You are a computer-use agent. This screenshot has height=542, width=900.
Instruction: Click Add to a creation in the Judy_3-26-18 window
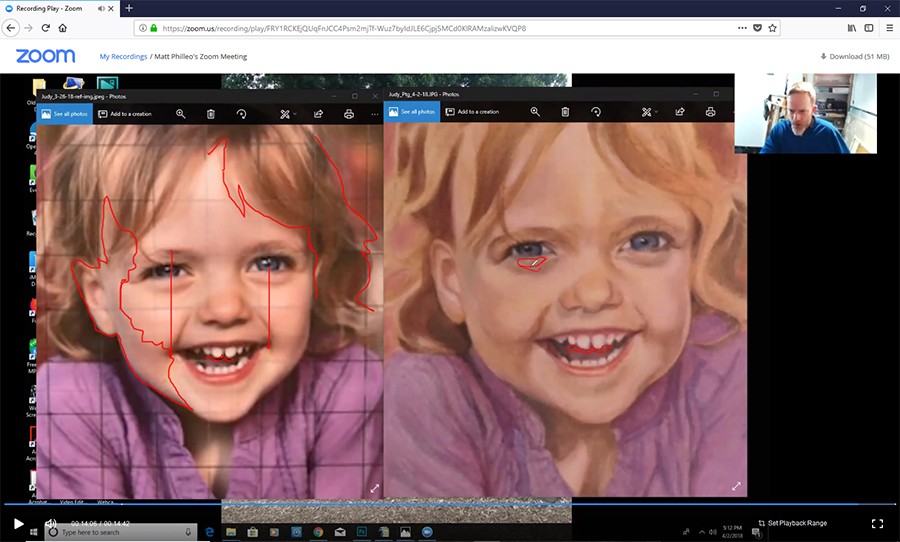pyautogui.click(x=125, y=114)
